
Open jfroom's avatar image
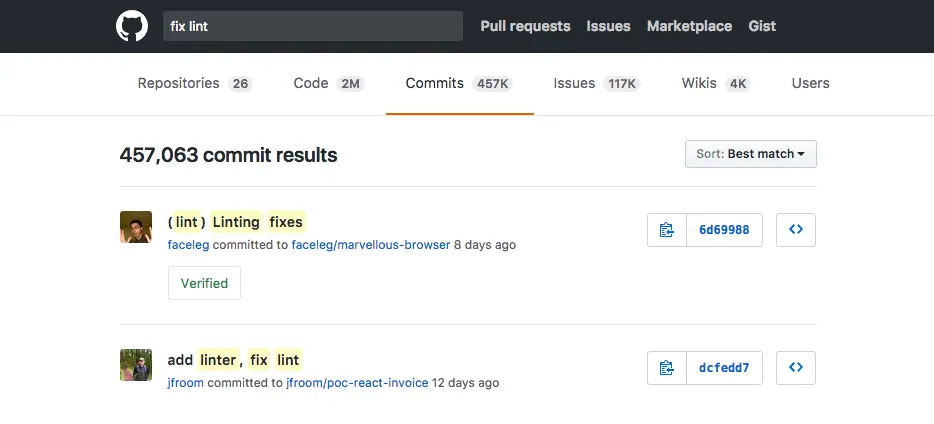[x=136, y=365]
